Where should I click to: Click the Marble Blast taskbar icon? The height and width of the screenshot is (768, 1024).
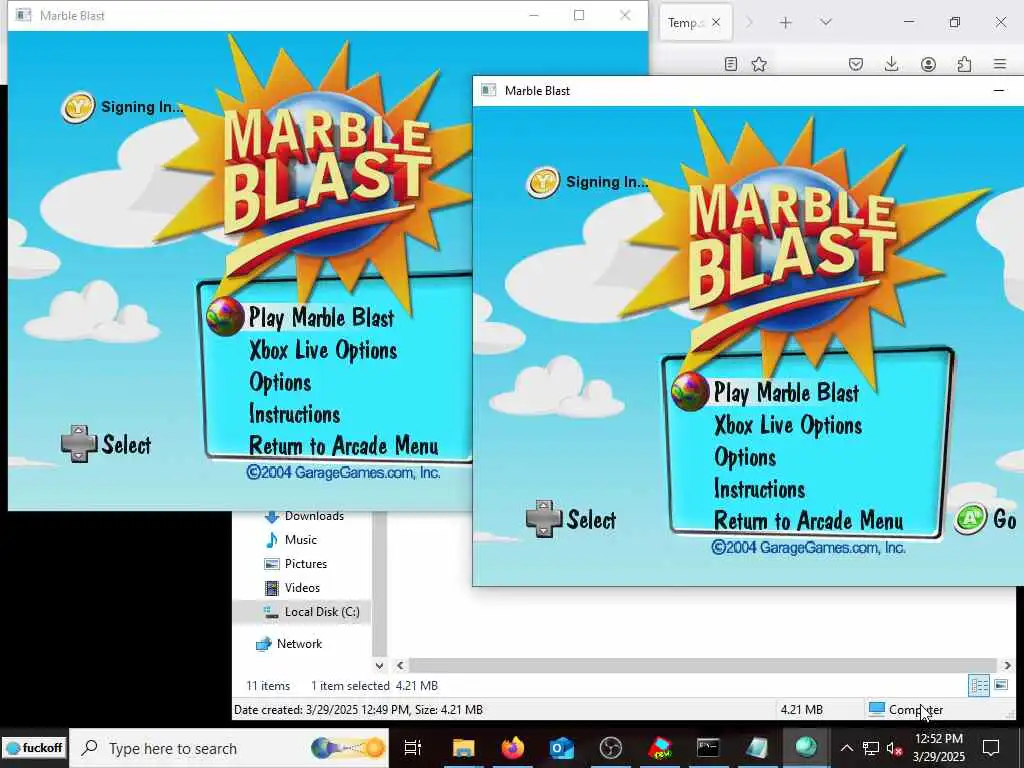(x=806, y=748)
